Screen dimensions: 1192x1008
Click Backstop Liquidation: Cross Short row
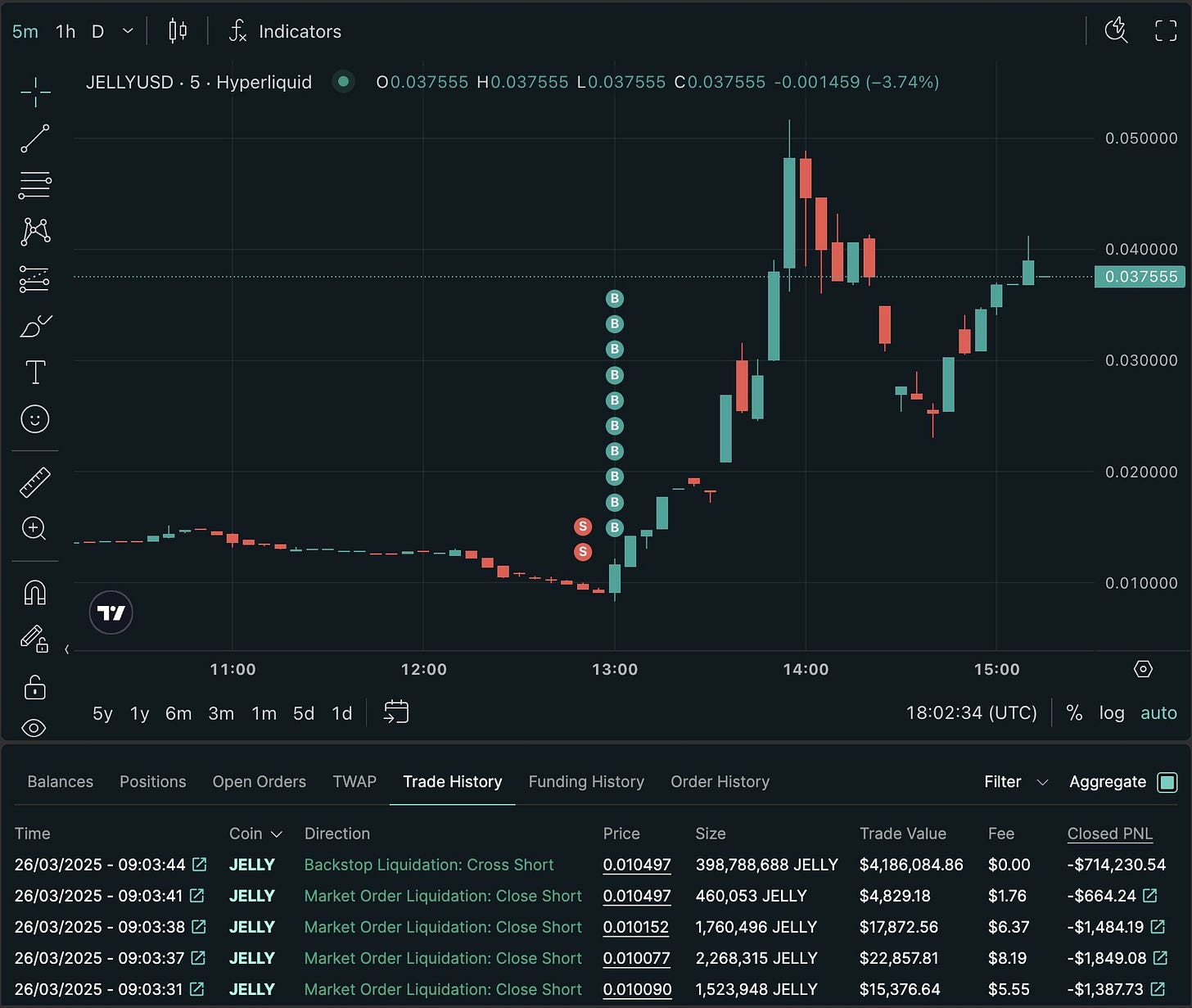[x=595, y=864]
